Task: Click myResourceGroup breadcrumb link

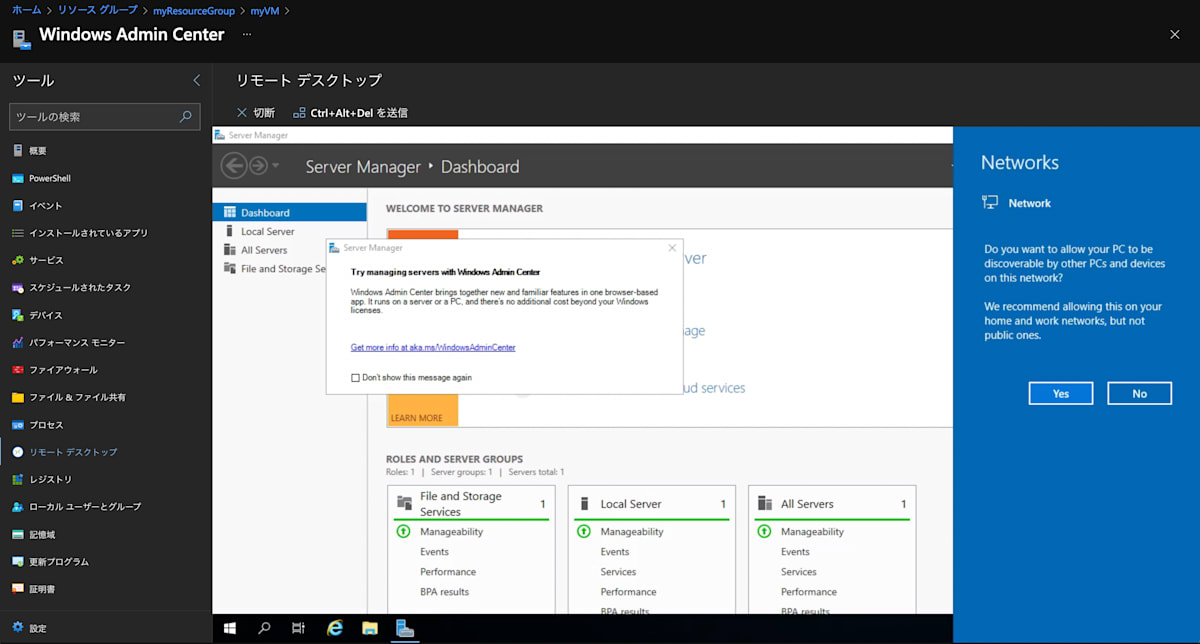Action: coord(194,10)
